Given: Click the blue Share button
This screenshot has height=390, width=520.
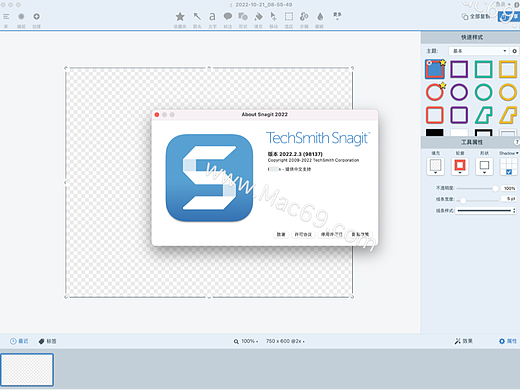Looking at the screenshot, I should (x=508, y=16).
